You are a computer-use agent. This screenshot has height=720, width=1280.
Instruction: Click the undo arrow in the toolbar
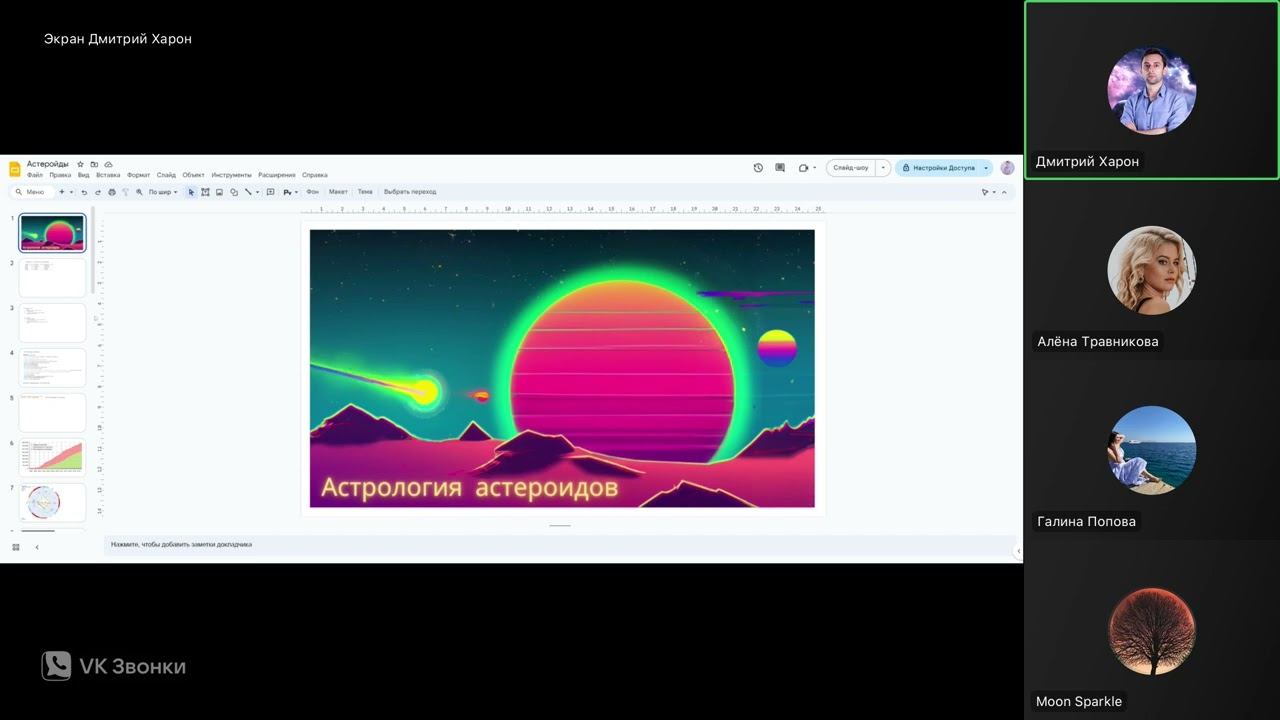84,192
